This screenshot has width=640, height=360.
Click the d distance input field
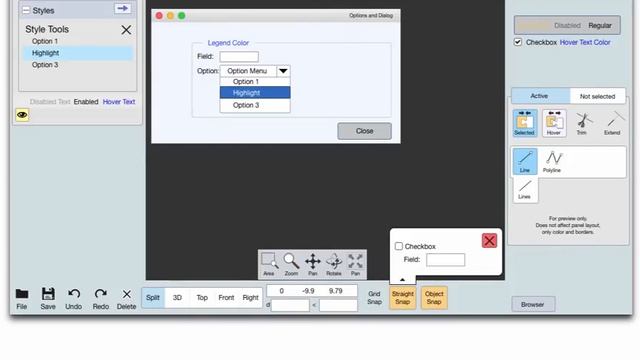pyautogui.click(x=290, y=305)
